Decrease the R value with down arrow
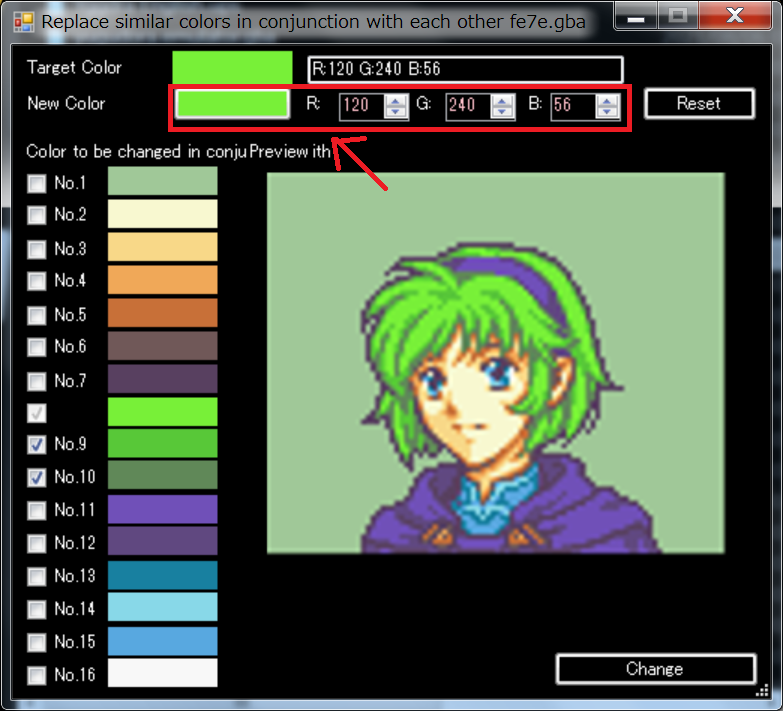783x711 pixels. point(395,111)
